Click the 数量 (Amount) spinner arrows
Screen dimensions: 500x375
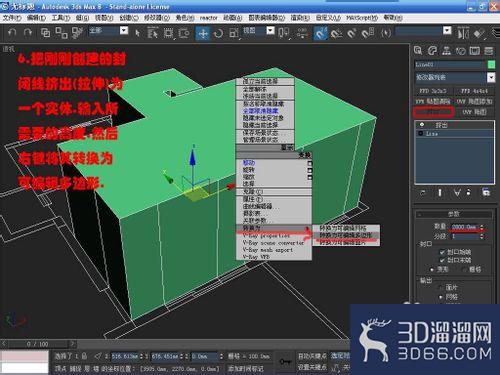tap(482, 227)
